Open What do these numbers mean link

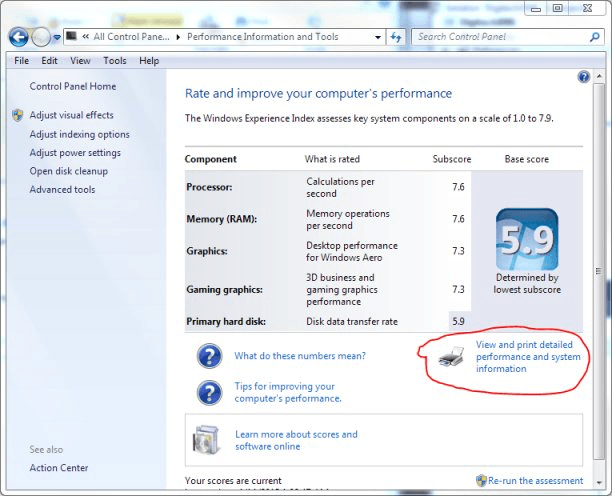(300, 356)
